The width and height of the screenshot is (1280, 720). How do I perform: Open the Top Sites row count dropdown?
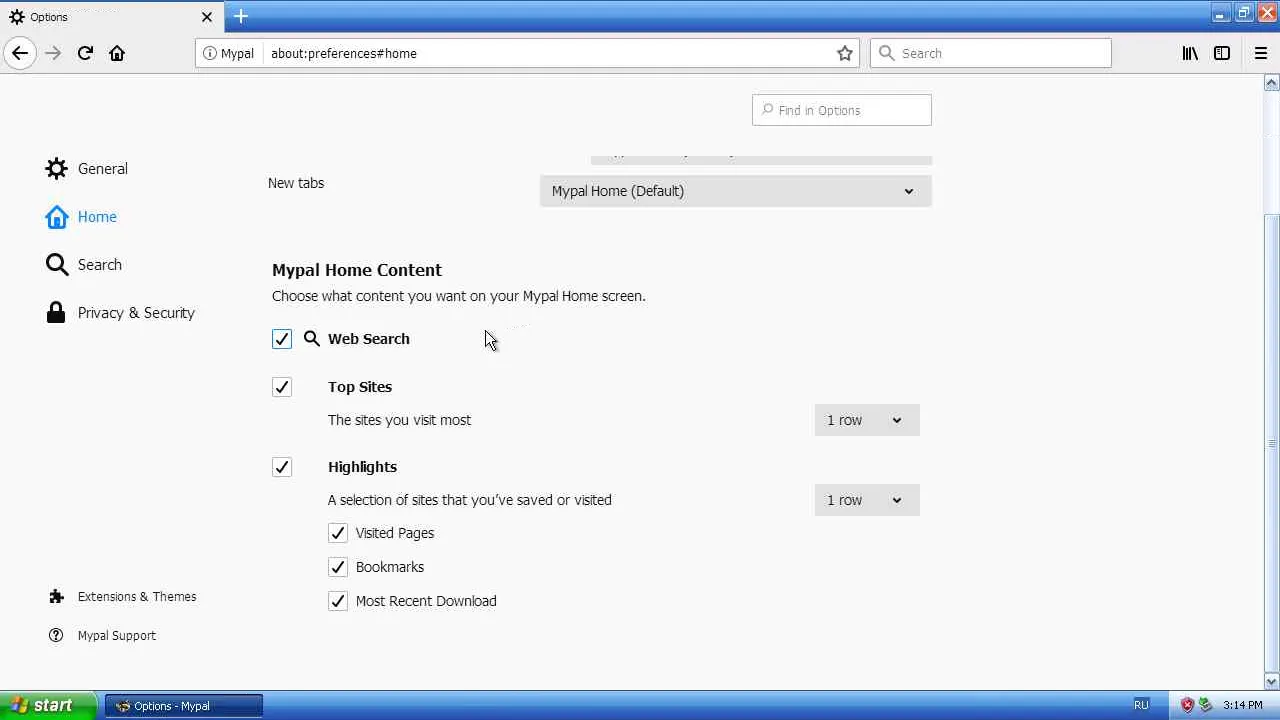pyautogui.click(x=867, y=420)
